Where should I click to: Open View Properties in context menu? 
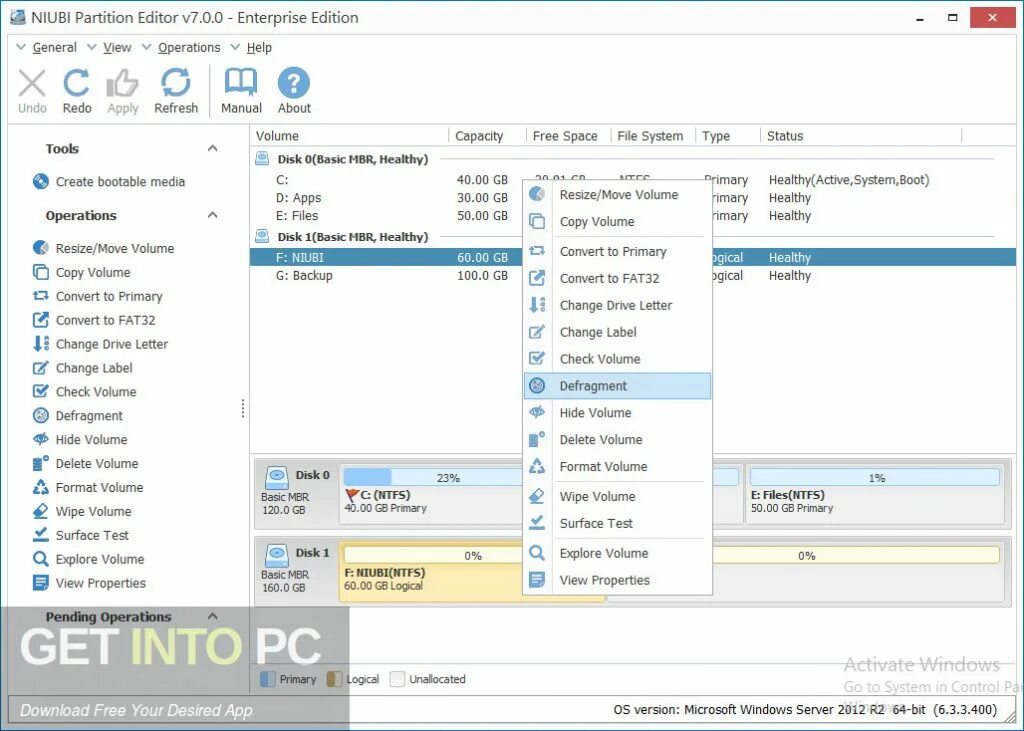point(617,580)
